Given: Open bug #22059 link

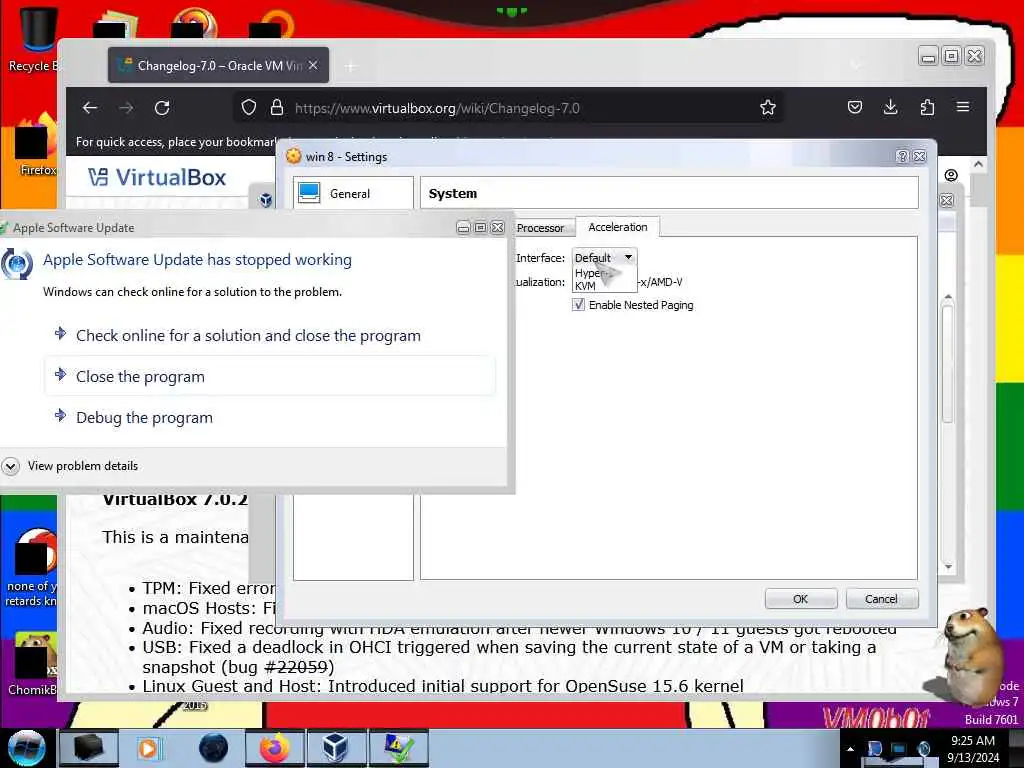Looking at the screenshot, I should (x=296, y=667).
